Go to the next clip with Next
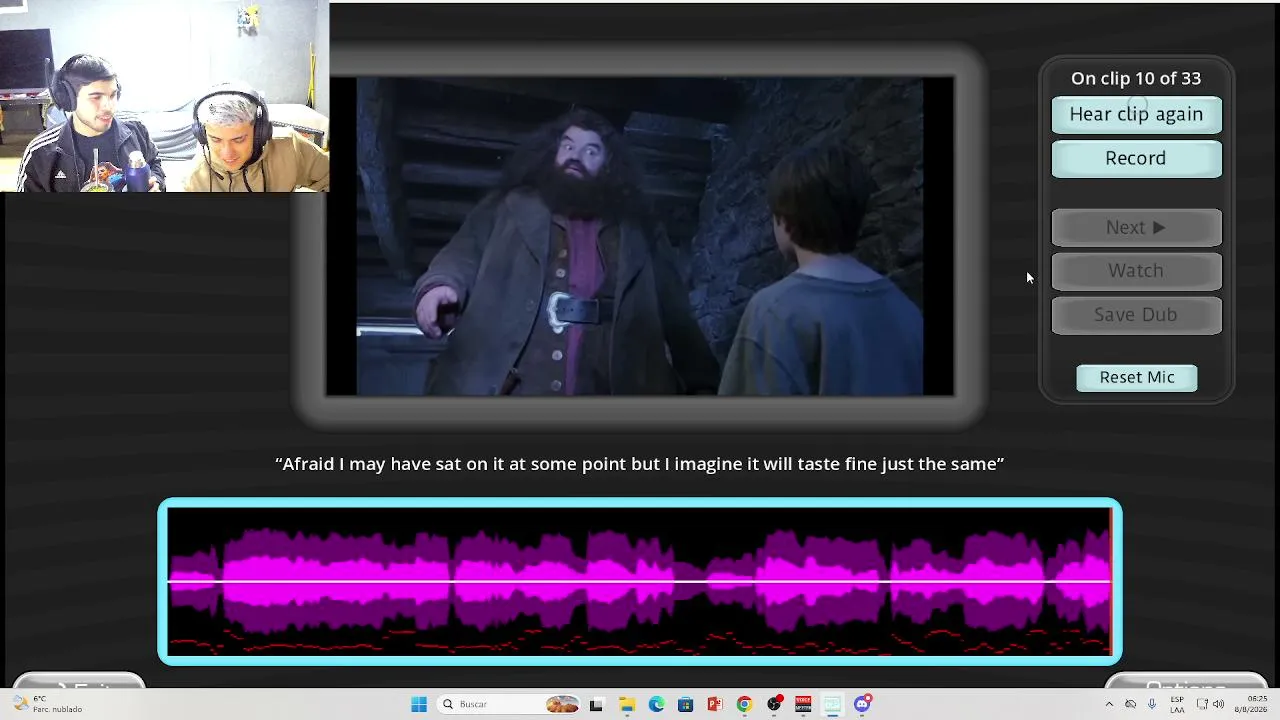 tap(1136, 227)
